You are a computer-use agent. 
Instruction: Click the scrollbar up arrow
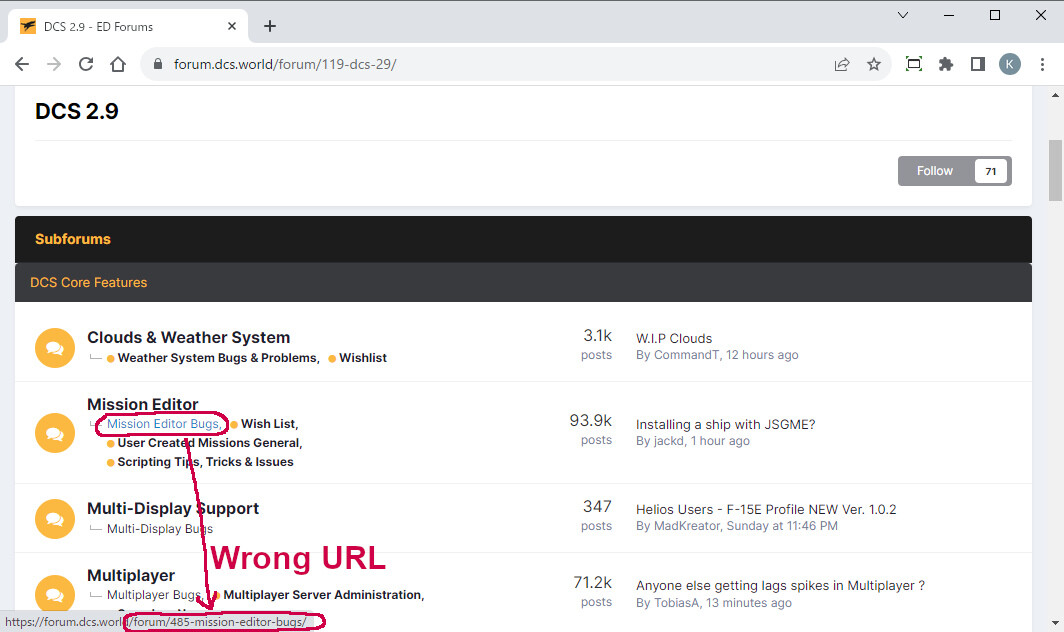coord(1055,96)
